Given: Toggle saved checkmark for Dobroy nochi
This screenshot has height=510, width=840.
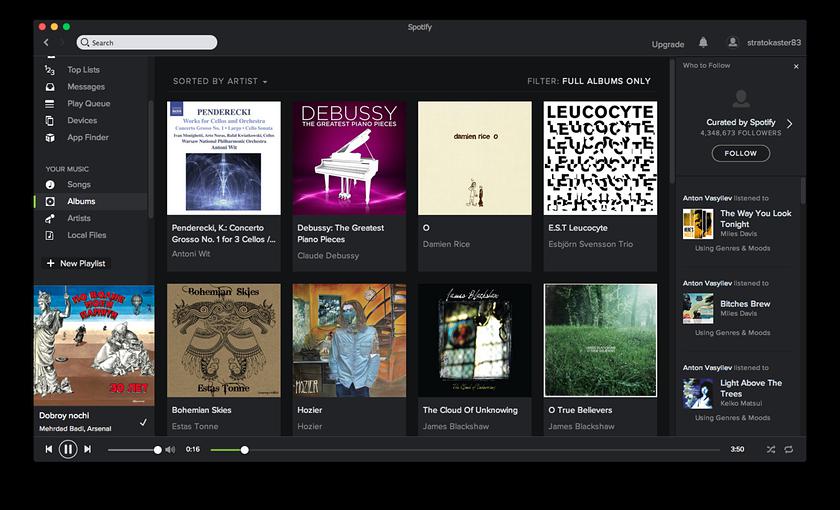Looking at the screenshot, I should [143, 422].
